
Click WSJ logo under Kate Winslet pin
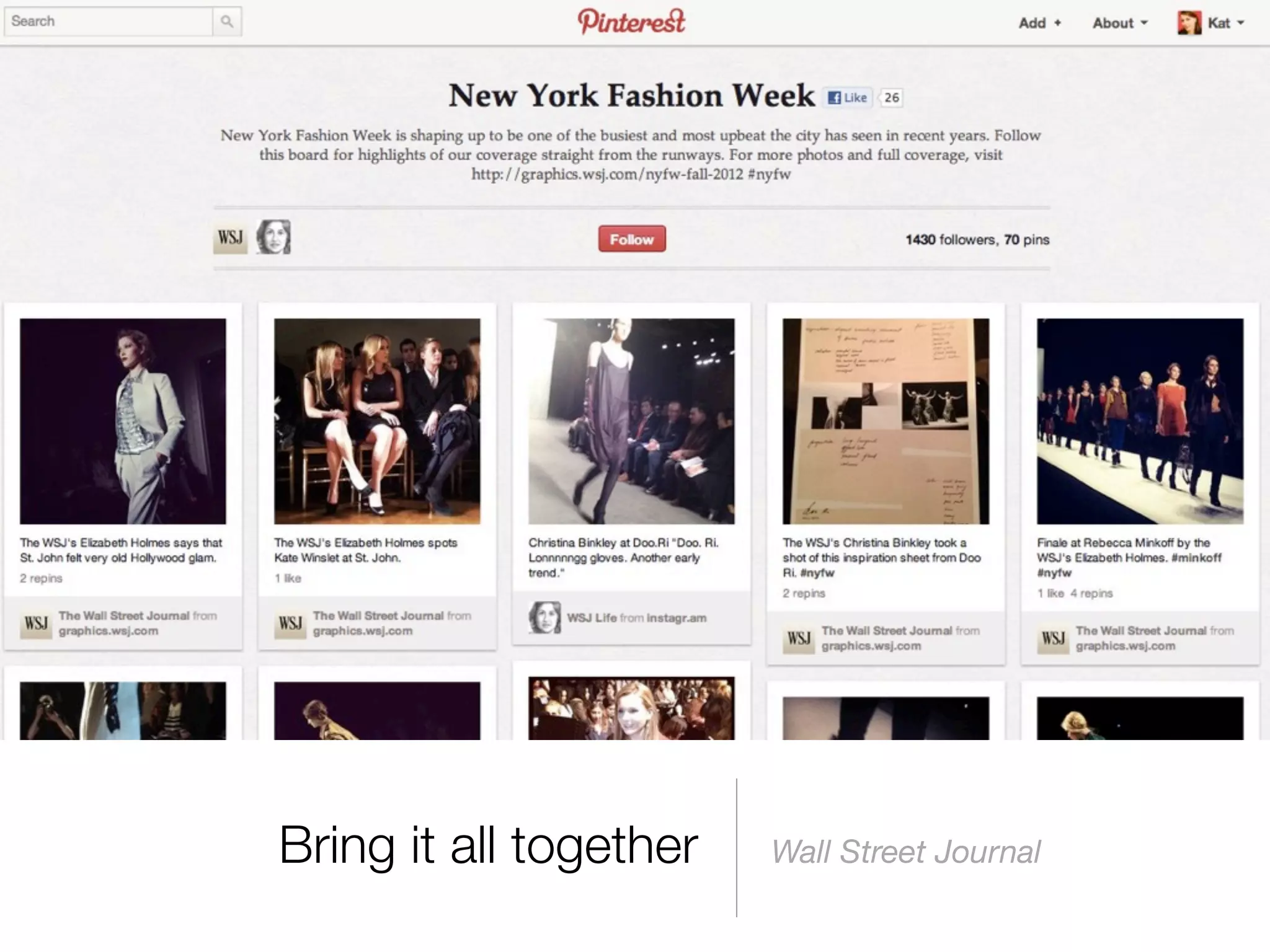pos(290,623)
